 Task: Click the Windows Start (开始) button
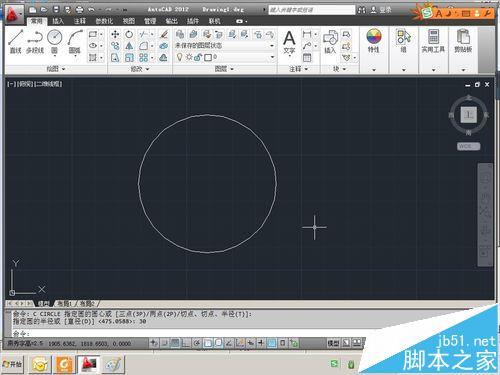pyautogui.click(x=12, y=364)
